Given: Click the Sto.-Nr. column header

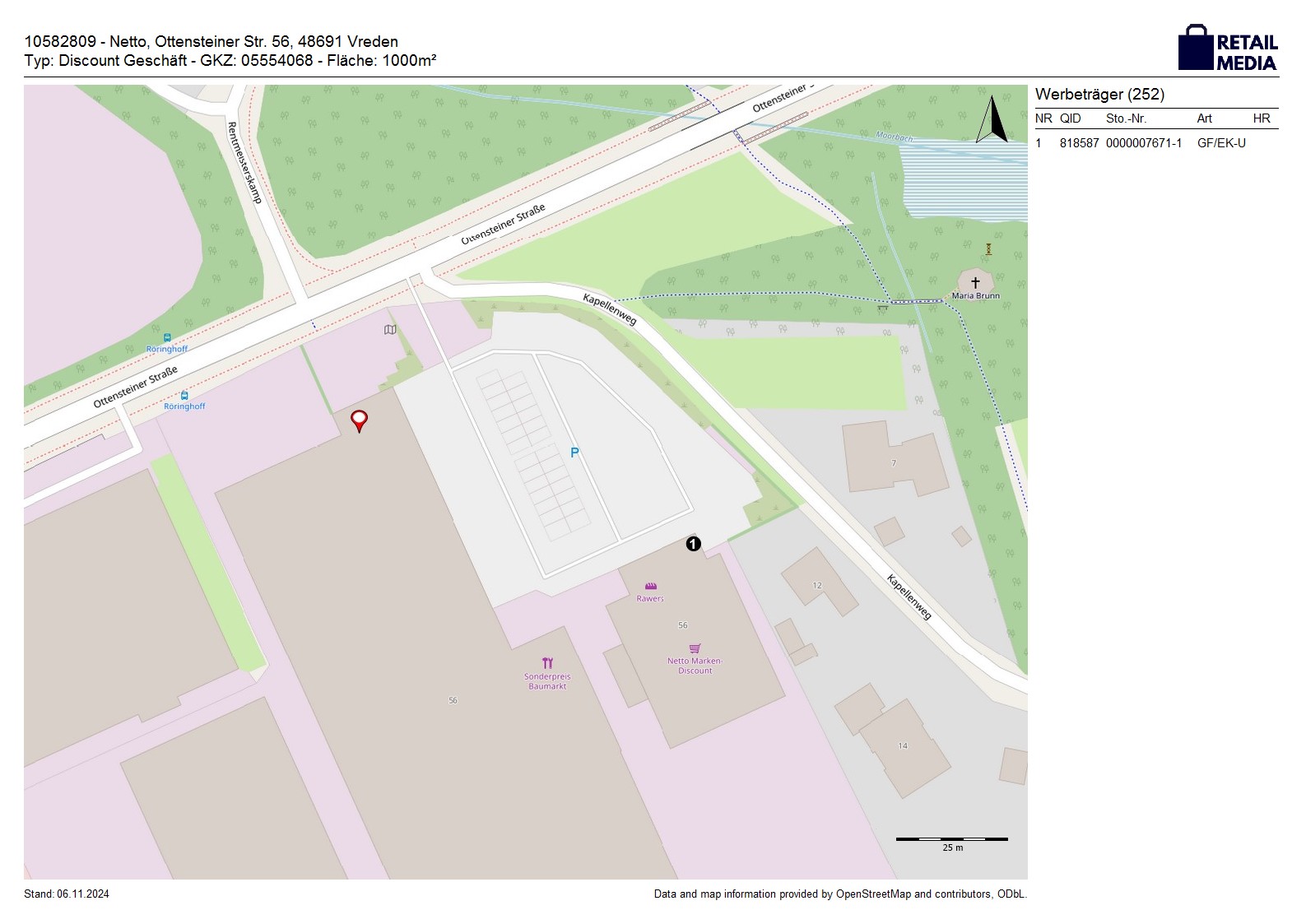Looking at the screenshot, I should (x=1126, y=118).
